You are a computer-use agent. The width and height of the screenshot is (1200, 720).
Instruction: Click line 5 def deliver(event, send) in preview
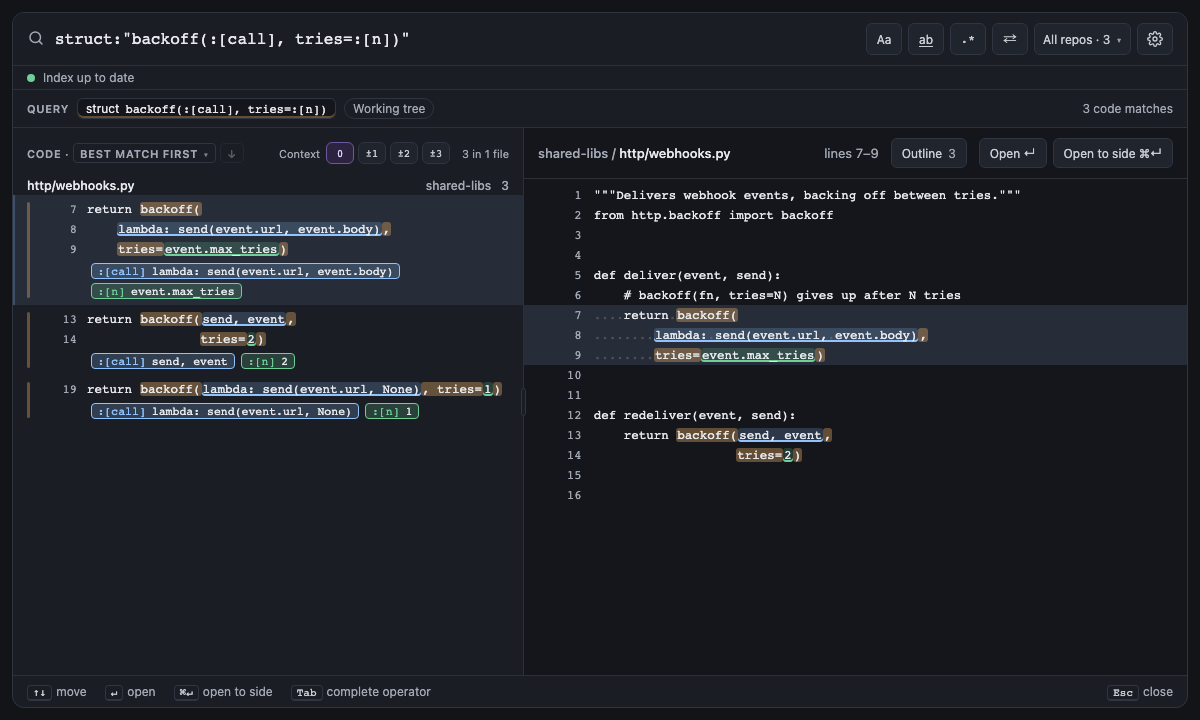click(686, 275)
